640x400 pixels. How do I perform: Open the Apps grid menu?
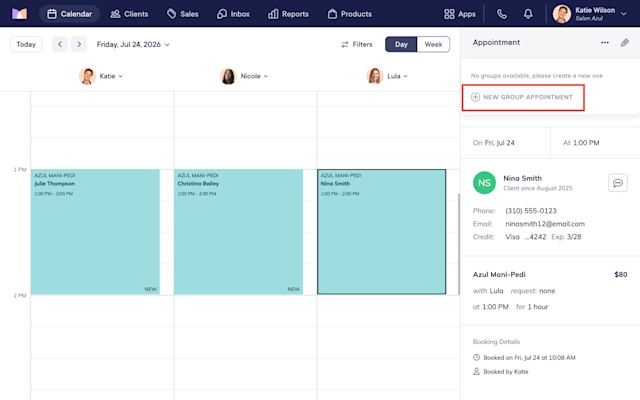460,14
